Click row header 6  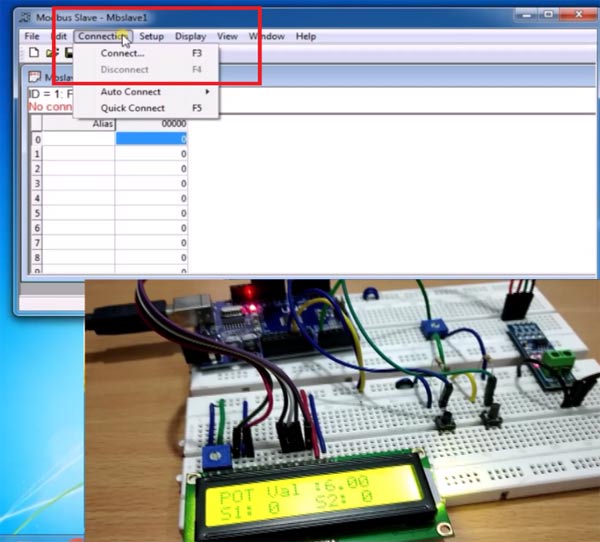[37, 228]
